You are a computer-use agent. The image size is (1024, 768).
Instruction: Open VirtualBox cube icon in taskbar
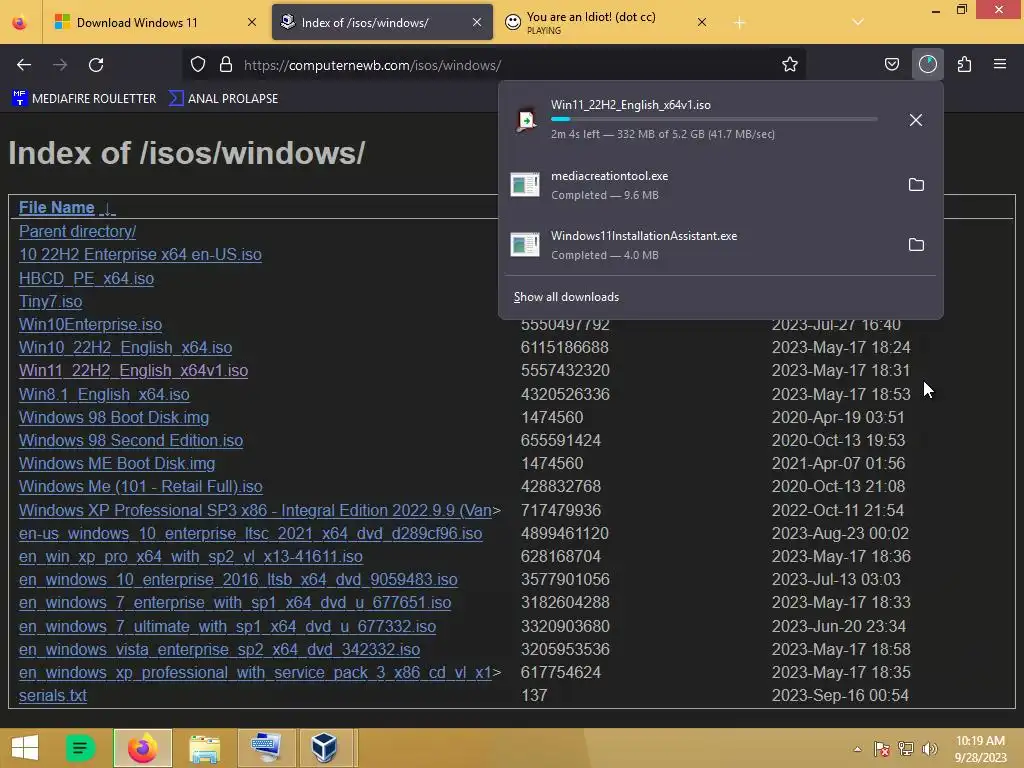pos(324,748)
